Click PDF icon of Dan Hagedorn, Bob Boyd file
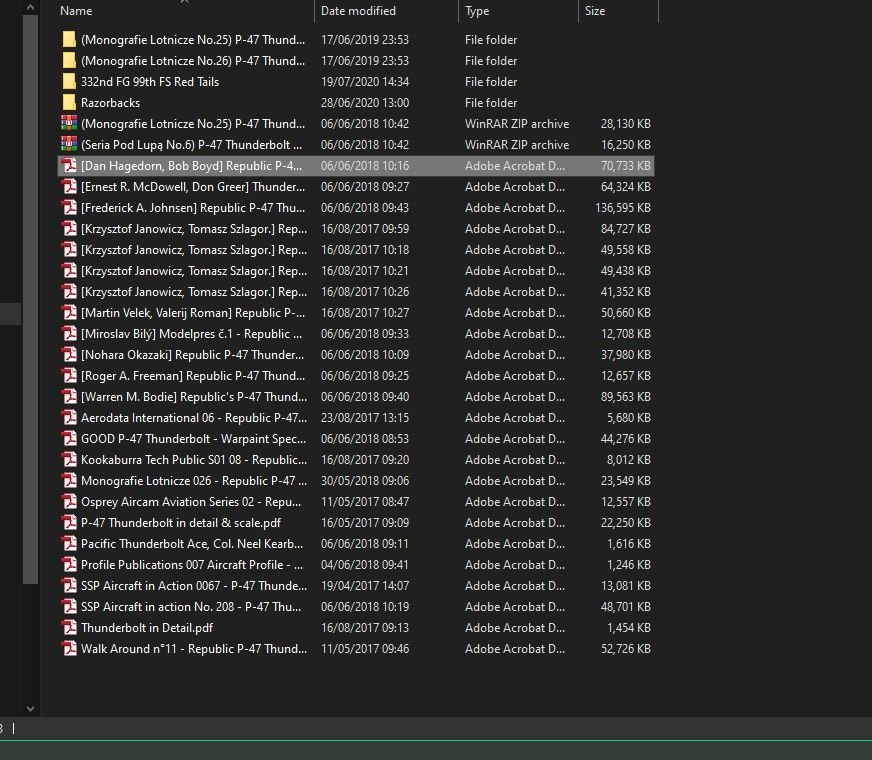872x760 pixels. 69,166
